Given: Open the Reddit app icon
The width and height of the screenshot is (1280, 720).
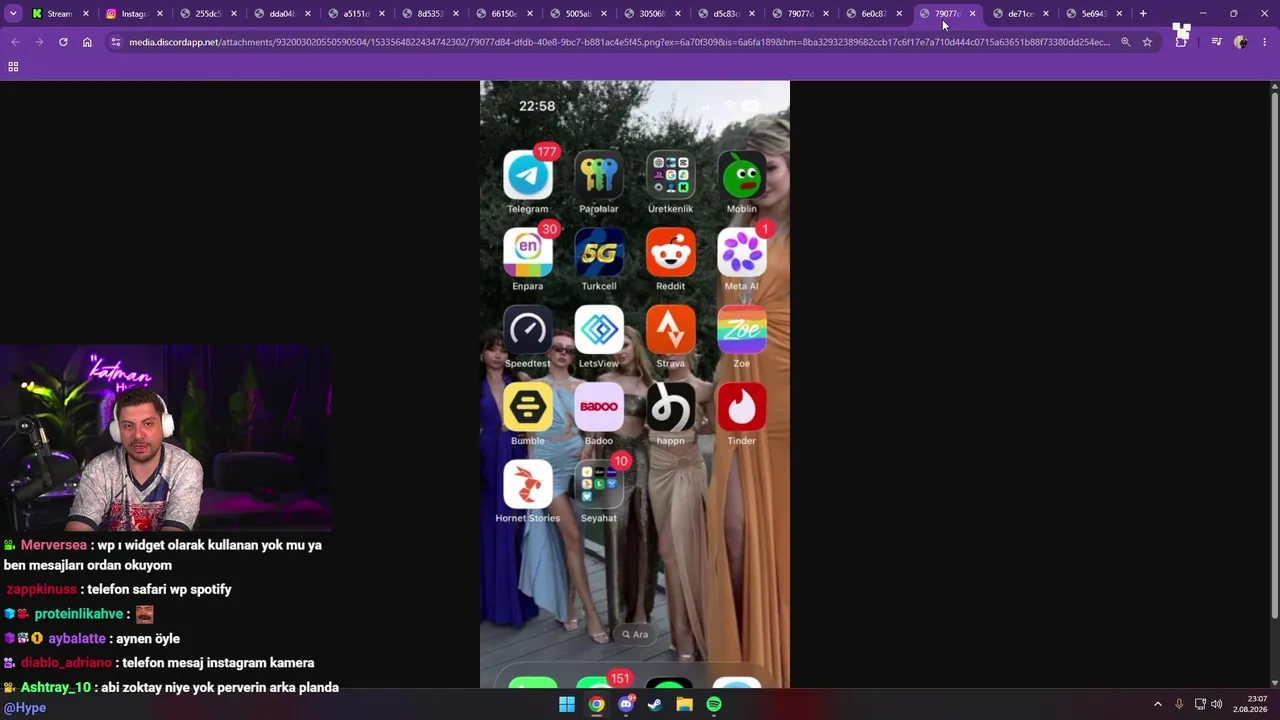Looking at the screenshot, I should [x=670, y=253].
